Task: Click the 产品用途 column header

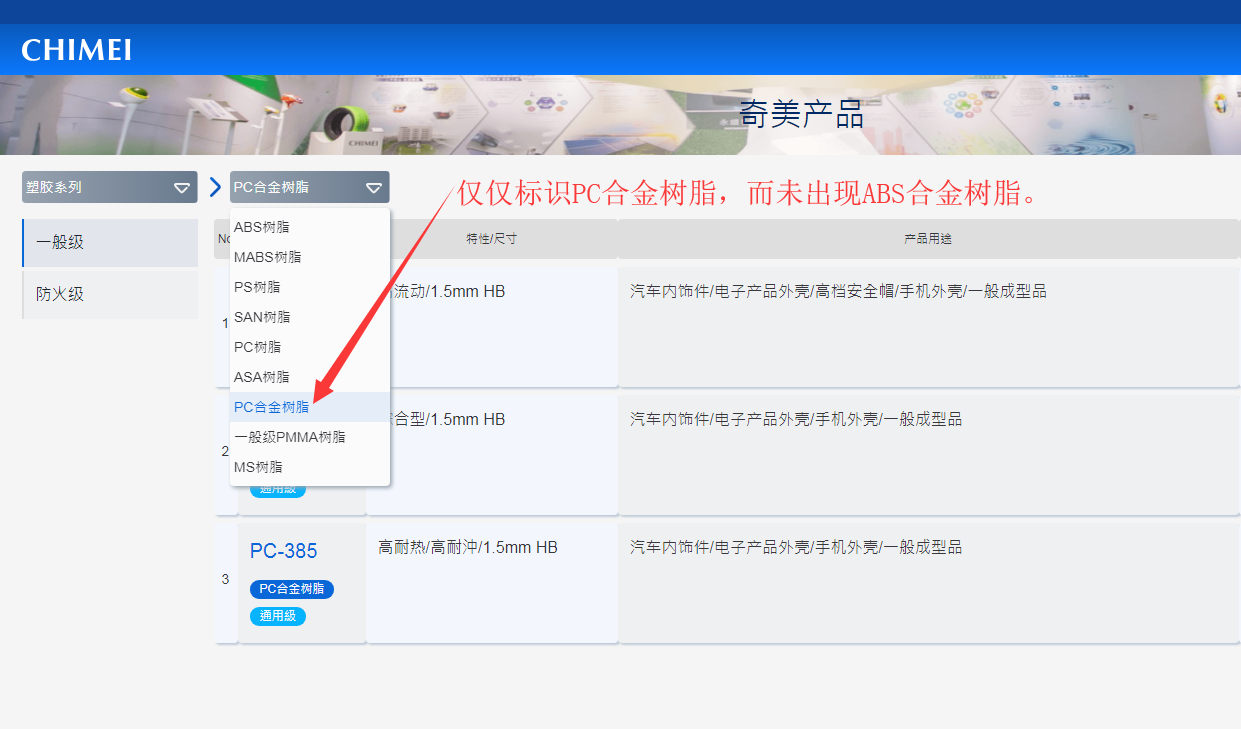Action: 927,239
